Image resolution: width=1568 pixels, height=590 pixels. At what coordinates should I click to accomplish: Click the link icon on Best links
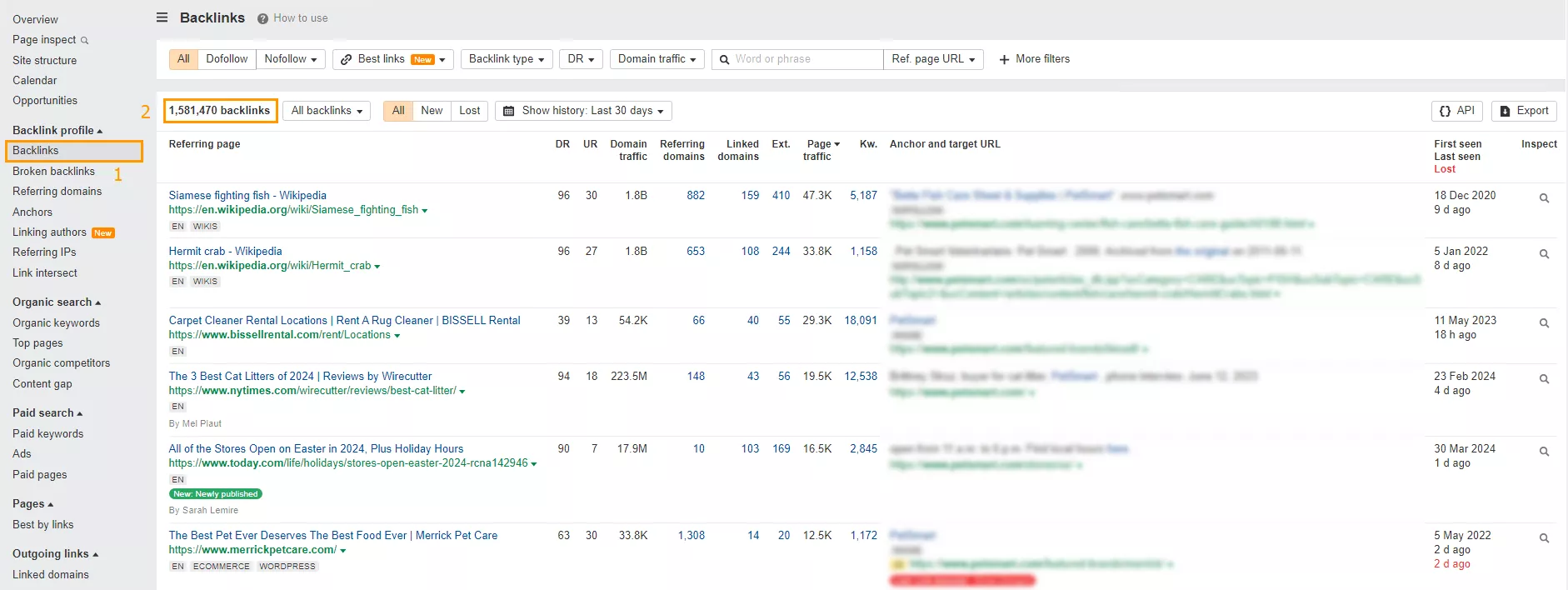coord(347,59)
